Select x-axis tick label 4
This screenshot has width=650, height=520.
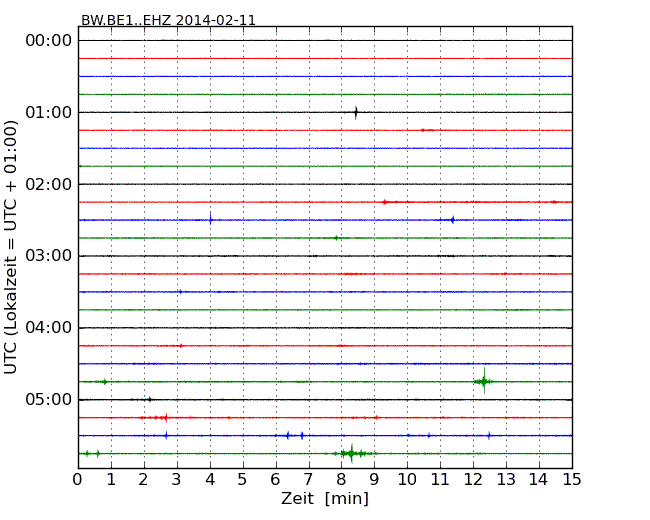[210, 480]
